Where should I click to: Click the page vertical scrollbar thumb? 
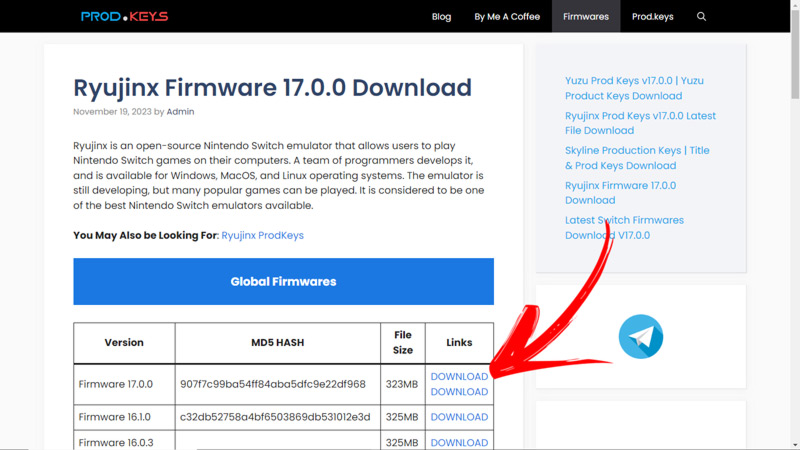[795, 54]
